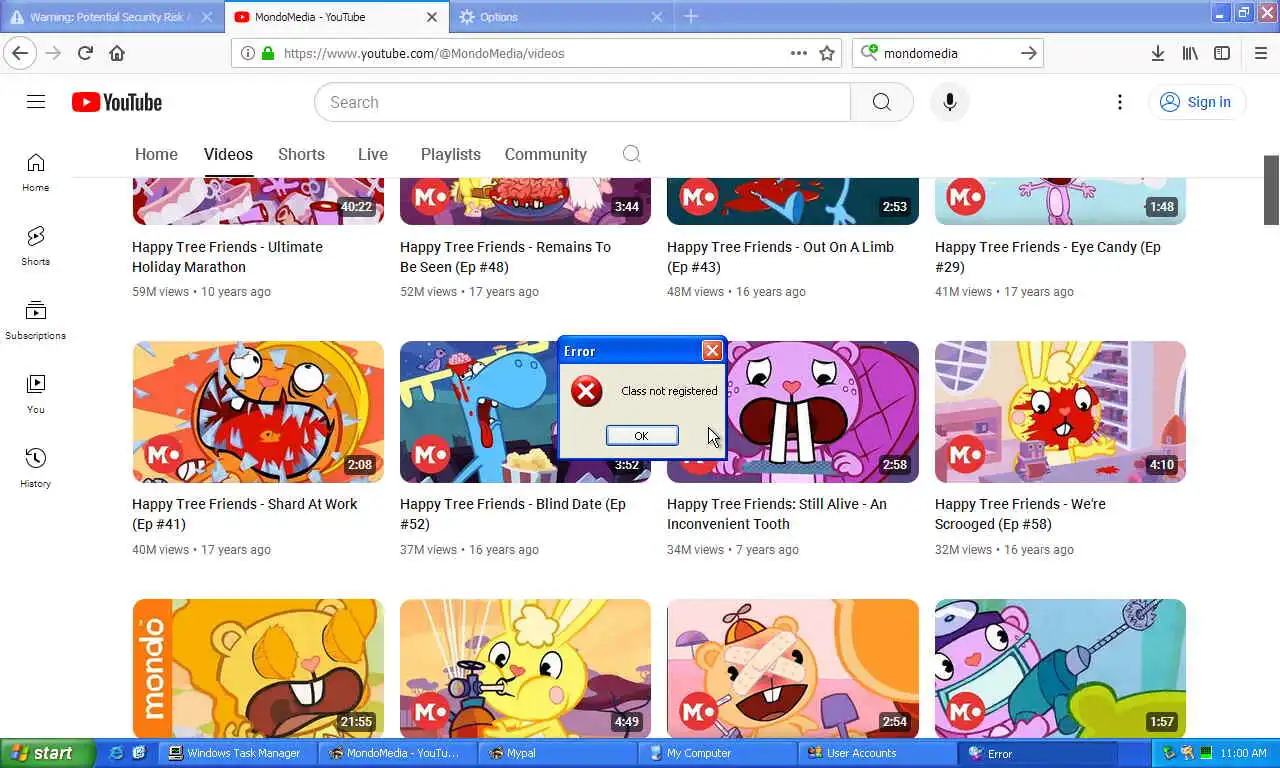
Task: Open the library bookshelf icon
Action: tap(1190, 53)
